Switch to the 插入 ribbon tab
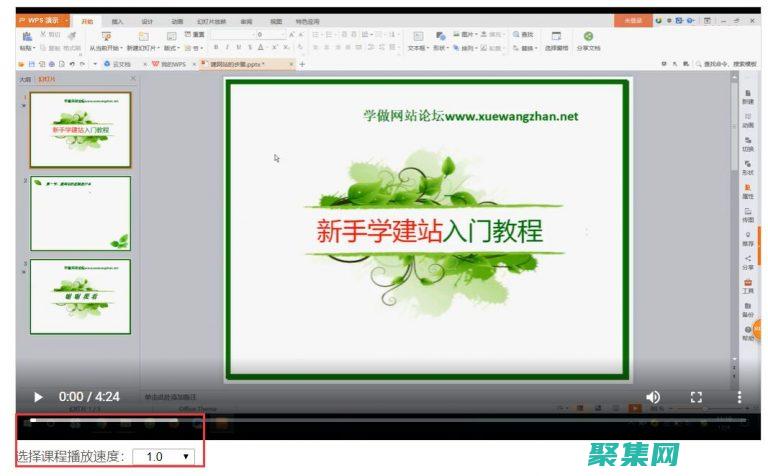This screenshot has height=476, width=768. [x=118, y=20]
